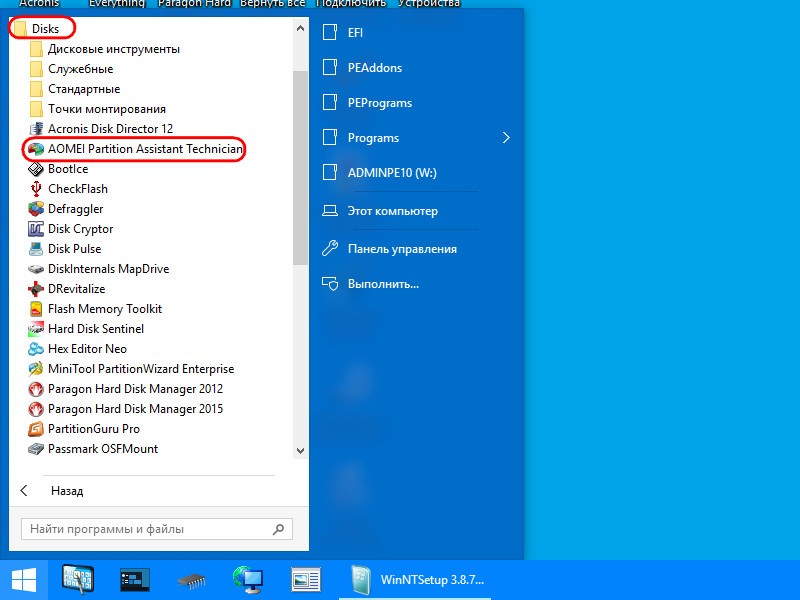
Task: Expand the Стандартные folder
Action: tap(76, 89)
